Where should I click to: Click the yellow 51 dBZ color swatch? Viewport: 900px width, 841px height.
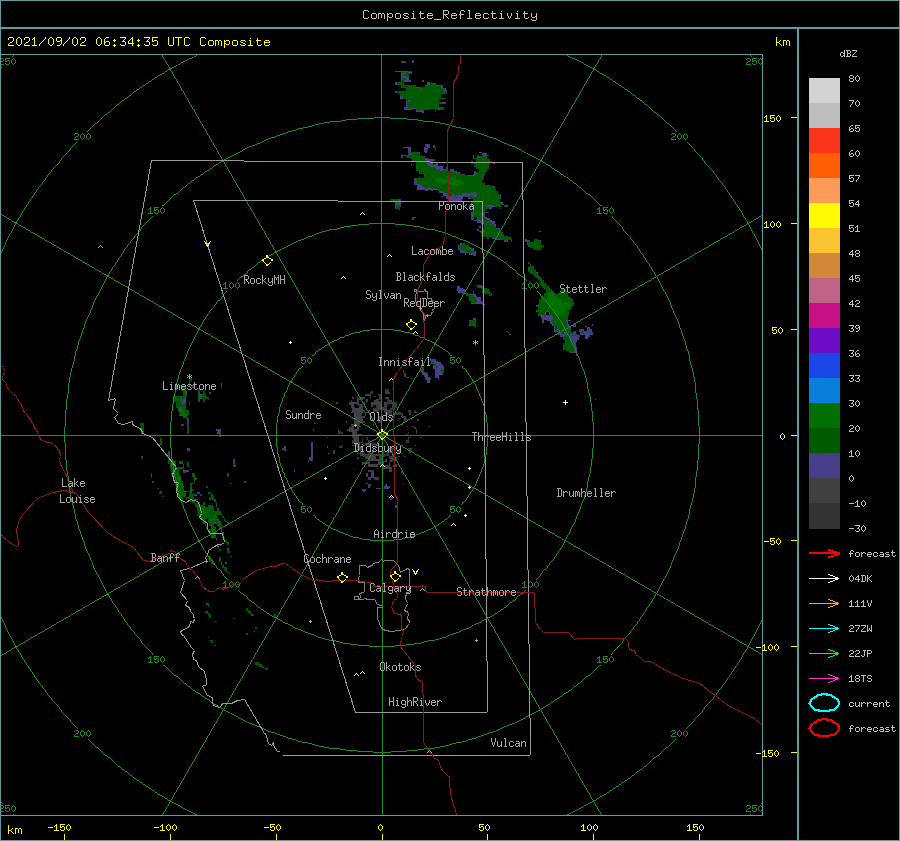tap(824, 215)
